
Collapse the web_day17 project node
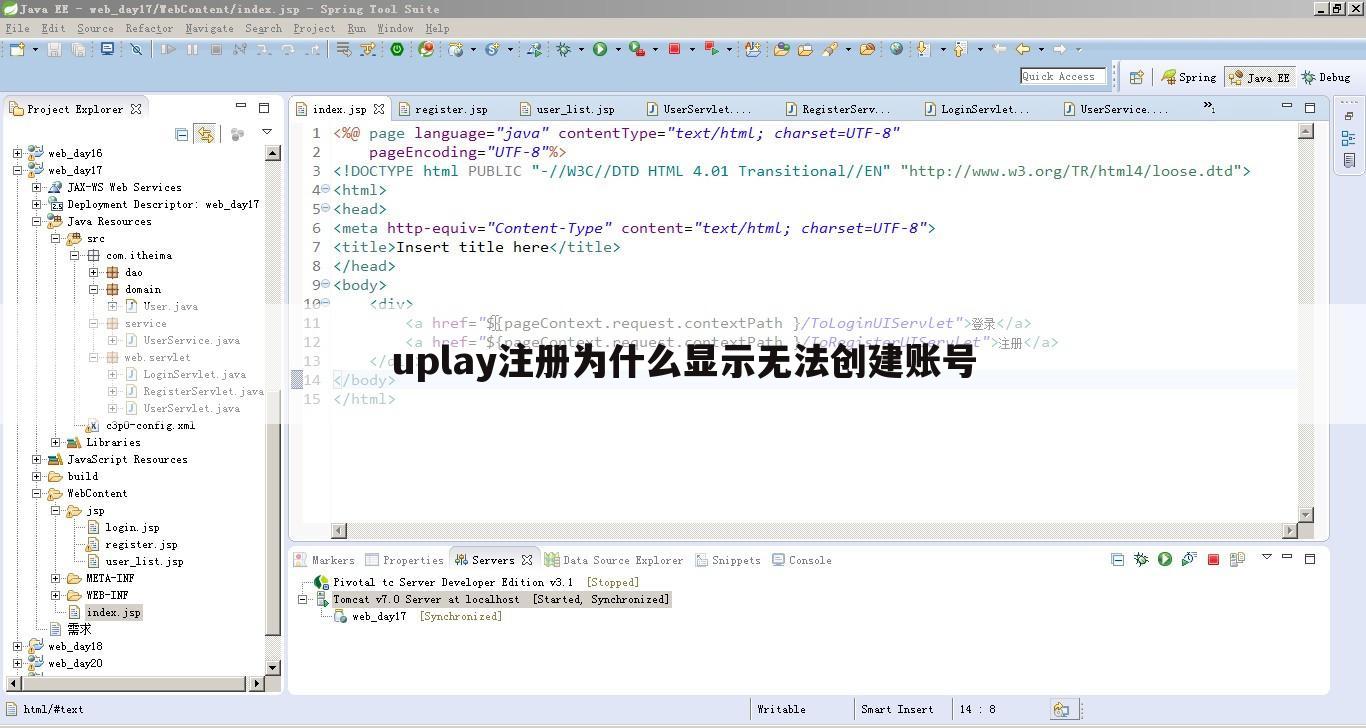[17, 170]
